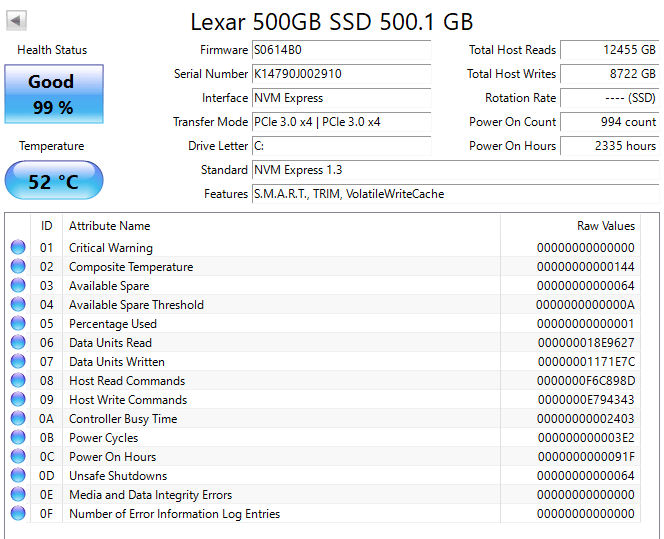The height and width of the screenshot is (539, 664).
Task: Click the Drive Letter field C:
Action: pos(341,146)
